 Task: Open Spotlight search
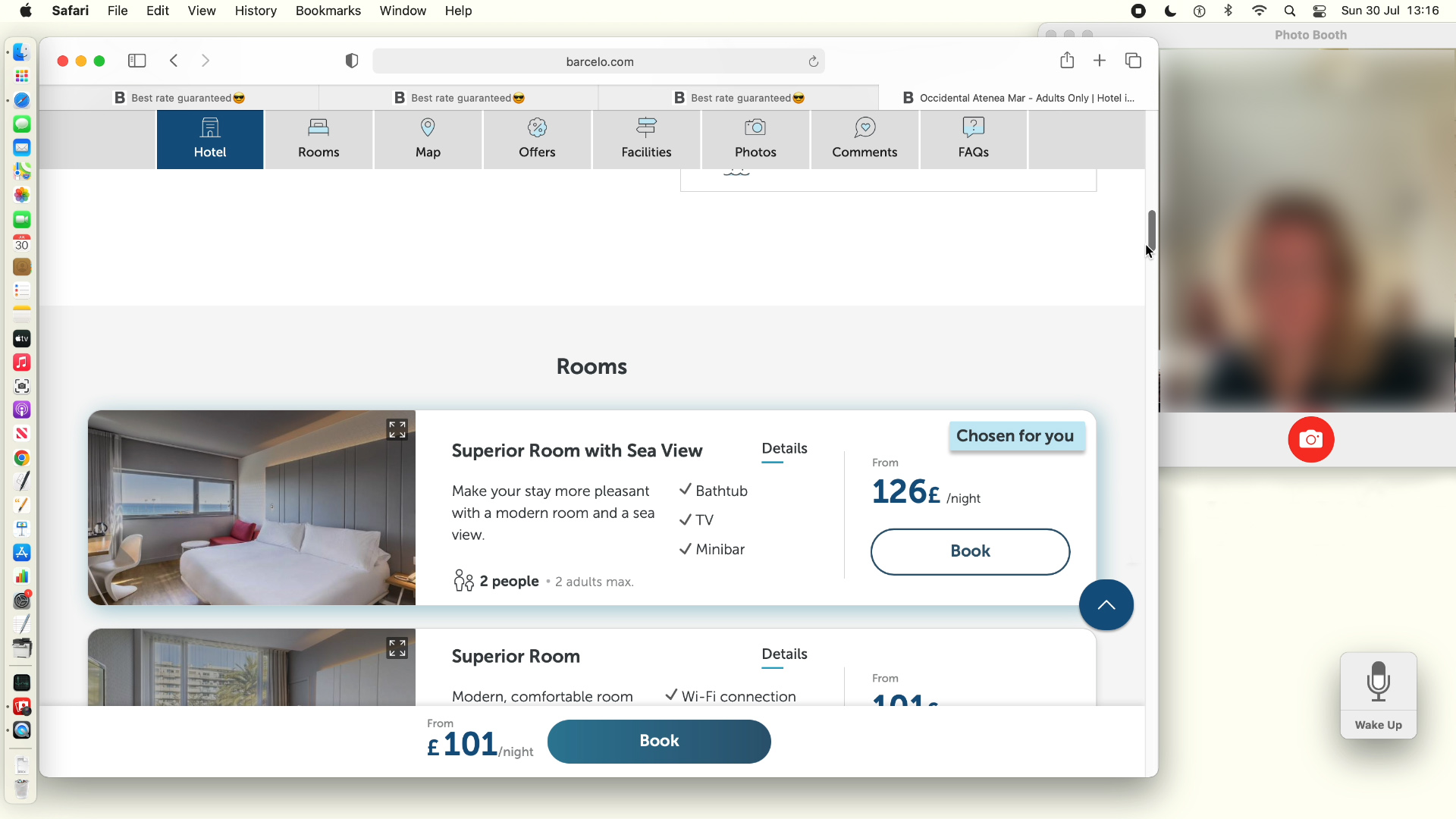tap(1289, 11)
